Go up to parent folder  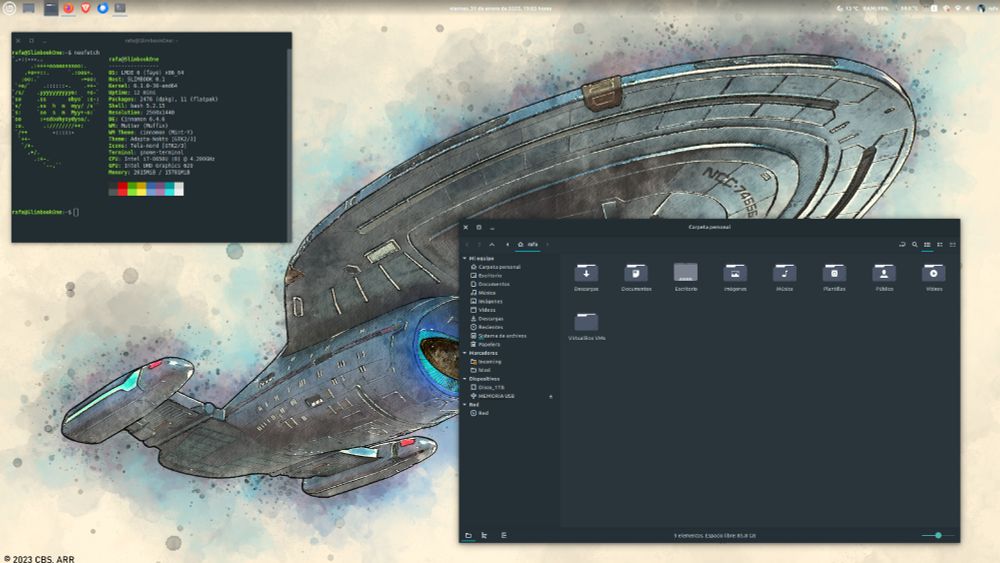(x=492, y=244)
